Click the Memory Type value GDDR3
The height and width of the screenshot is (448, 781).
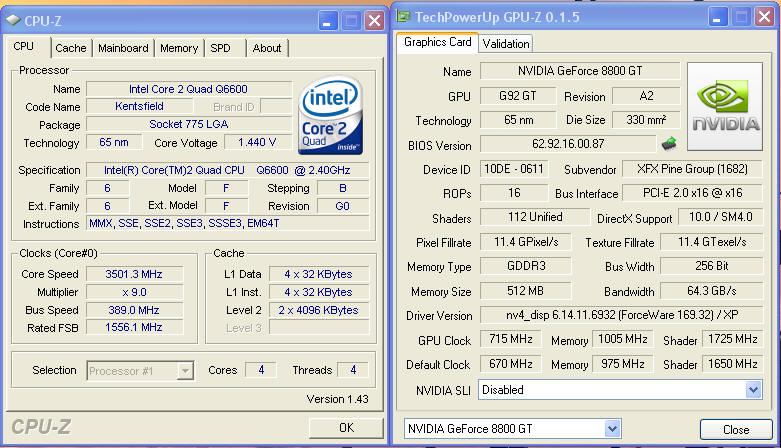tap(525, 266)
